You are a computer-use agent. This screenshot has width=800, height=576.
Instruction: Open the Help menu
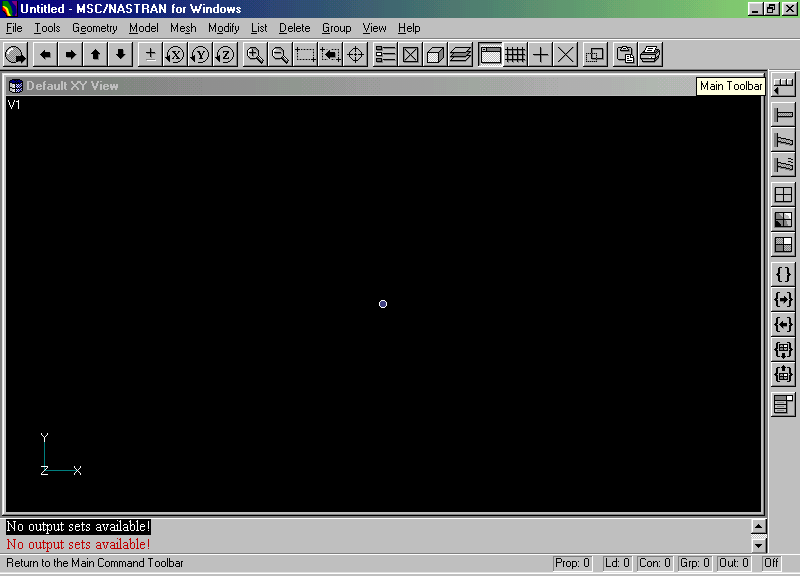[x=409, y=28]
